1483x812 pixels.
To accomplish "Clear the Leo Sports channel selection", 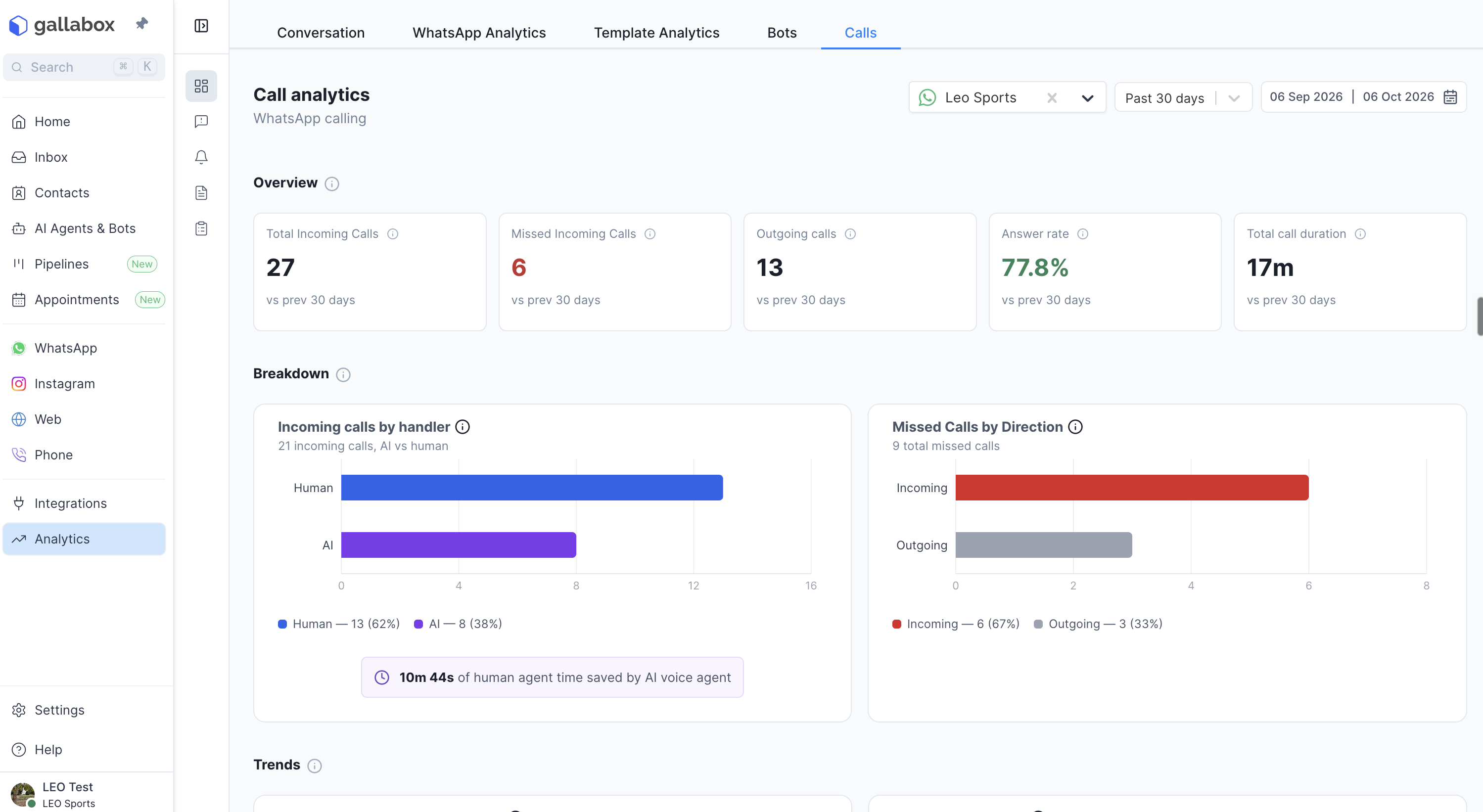I will click(1052, 98).
